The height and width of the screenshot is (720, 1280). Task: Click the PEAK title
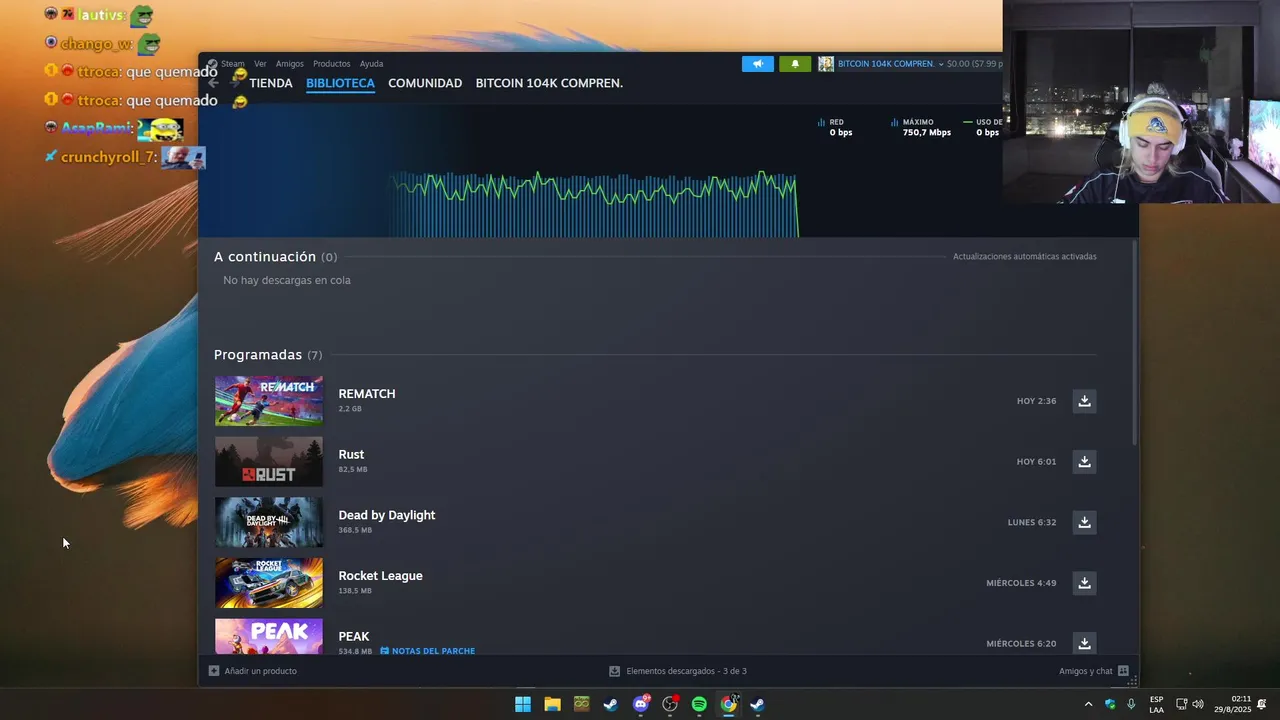pyautogui.click(x=354, y=636)
